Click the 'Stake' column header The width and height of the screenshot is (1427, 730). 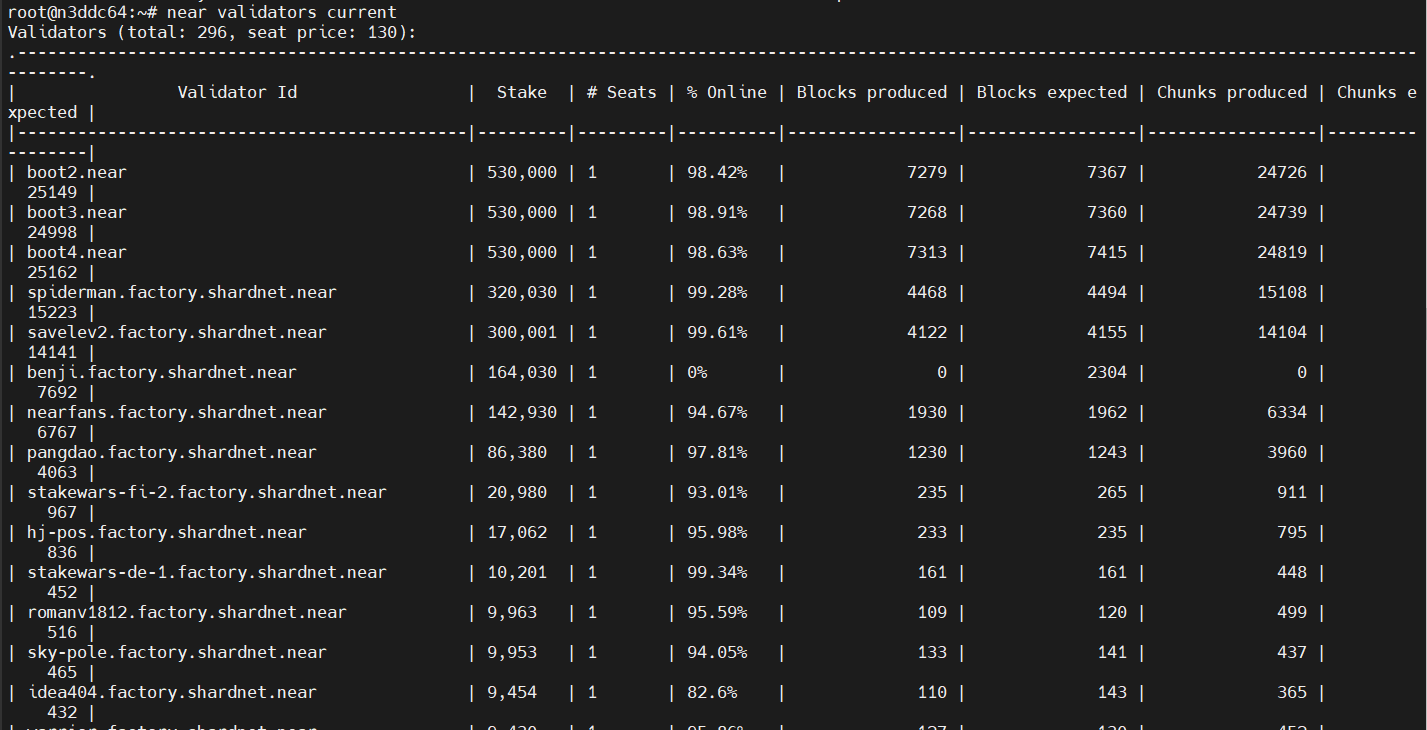(521, 91)
